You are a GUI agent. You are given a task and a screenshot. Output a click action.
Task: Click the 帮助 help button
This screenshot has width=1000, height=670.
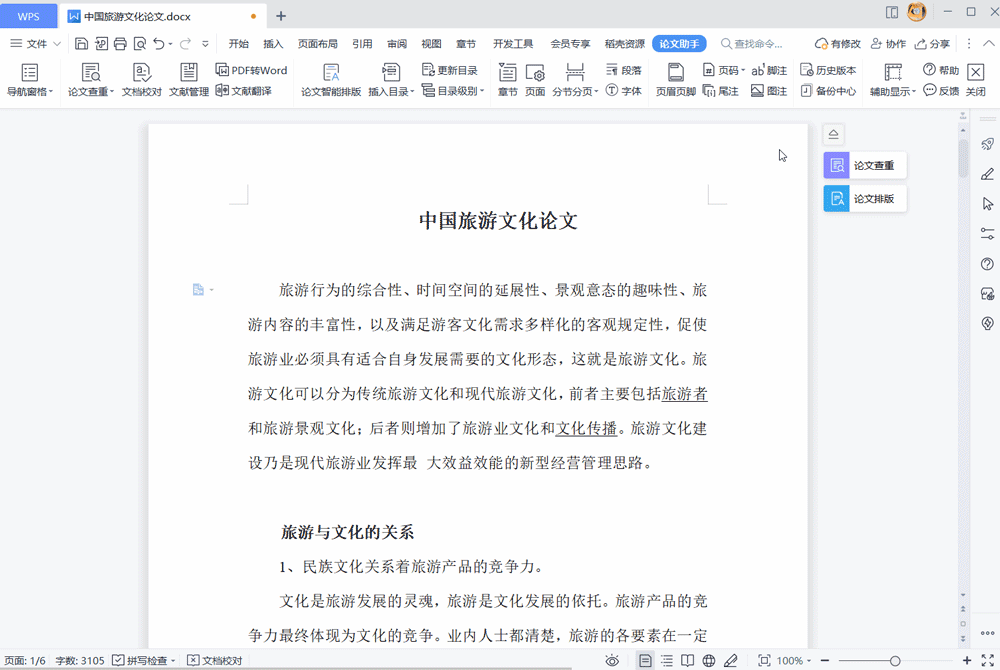[x=938, y=70]
